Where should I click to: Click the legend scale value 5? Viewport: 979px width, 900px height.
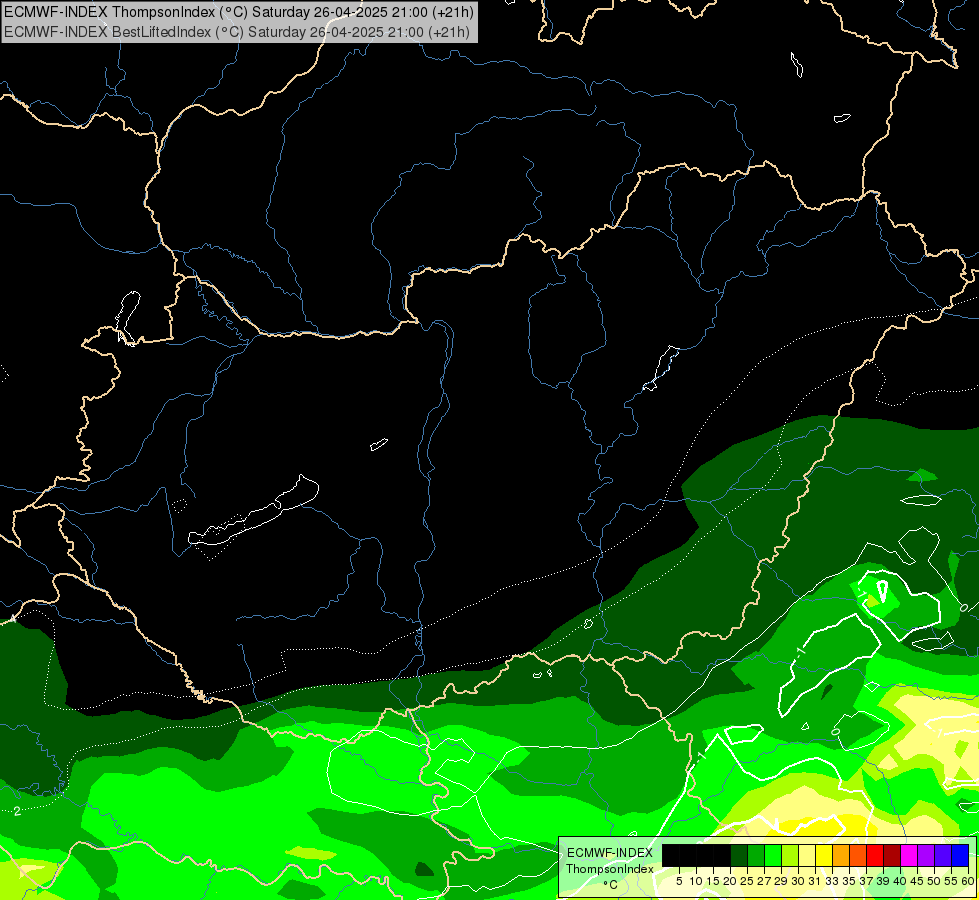(x=679, y=881)
